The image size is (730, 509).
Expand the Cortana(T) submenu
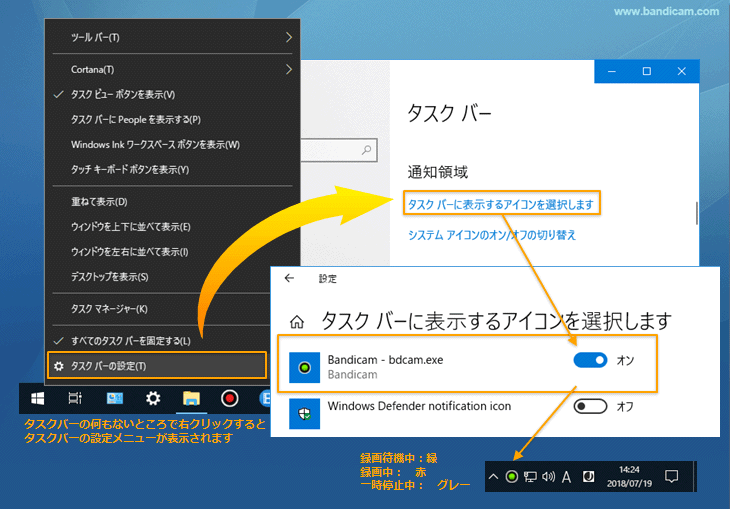(172, 69)
